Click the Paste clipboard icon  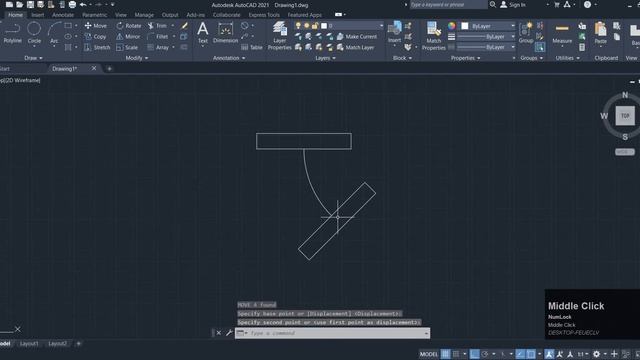click(x=600, y=33)
